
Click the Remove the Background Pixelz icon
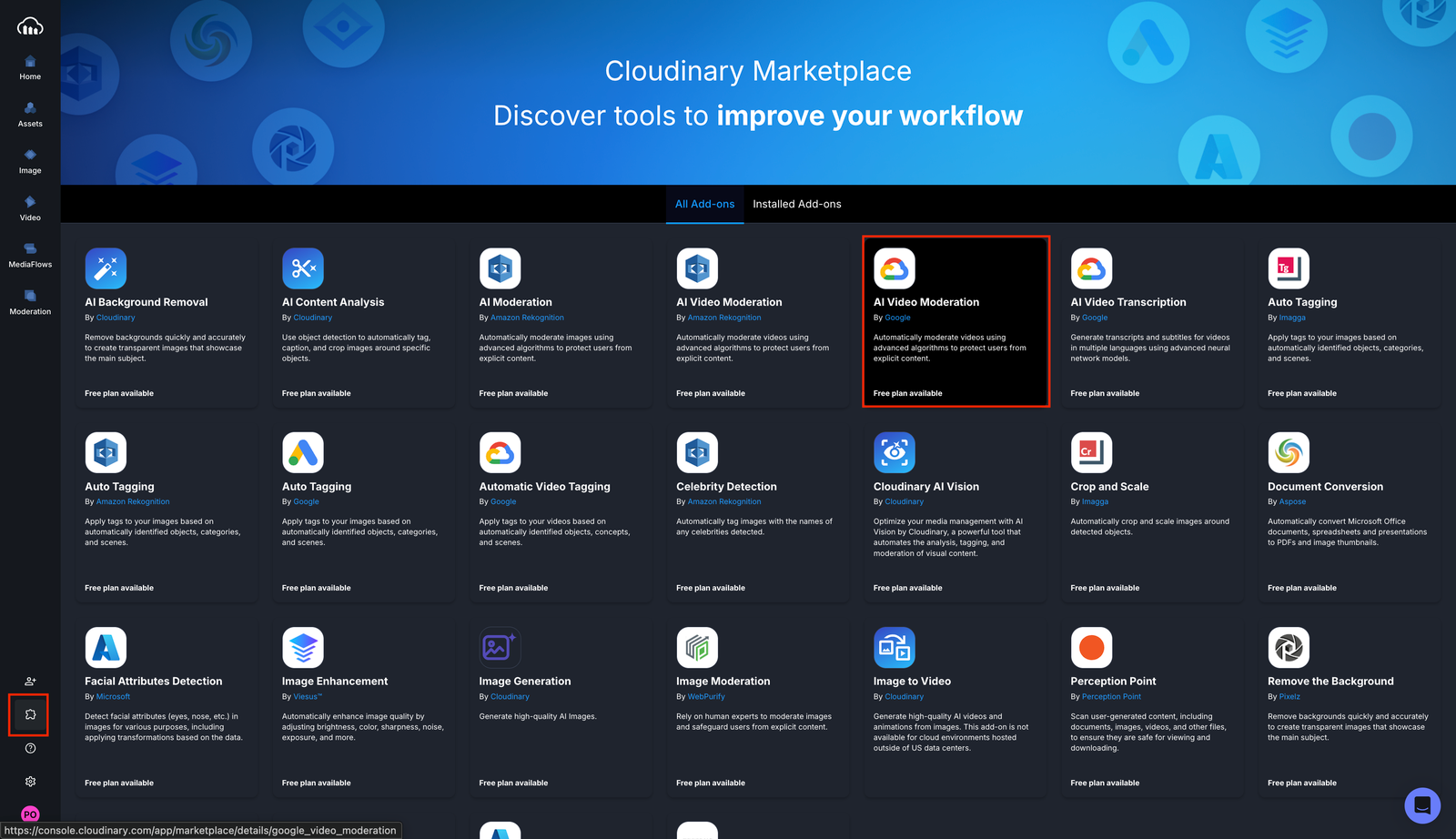click(1289, 647)
